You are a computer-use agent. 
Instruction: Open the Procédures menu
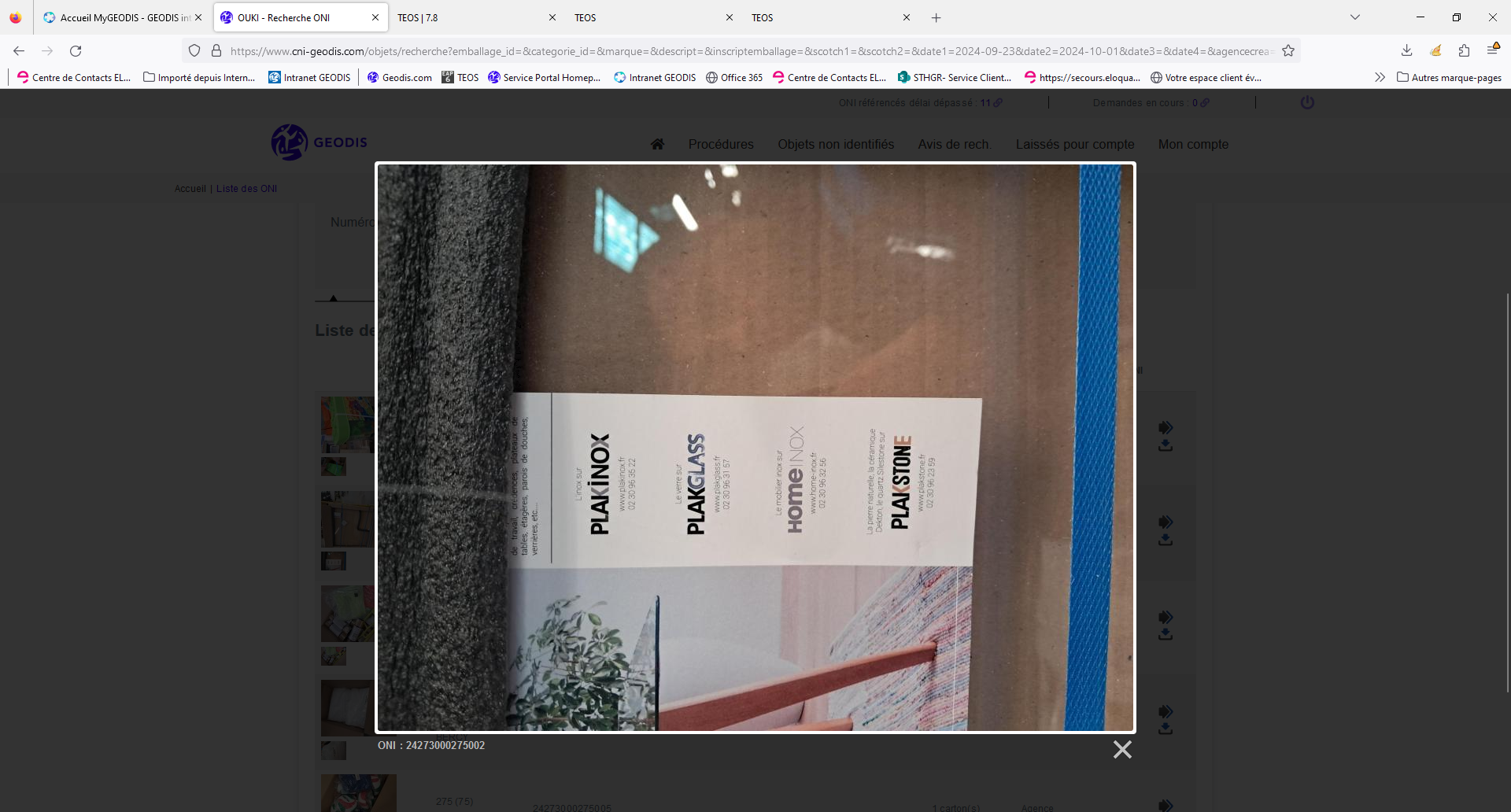721,144
